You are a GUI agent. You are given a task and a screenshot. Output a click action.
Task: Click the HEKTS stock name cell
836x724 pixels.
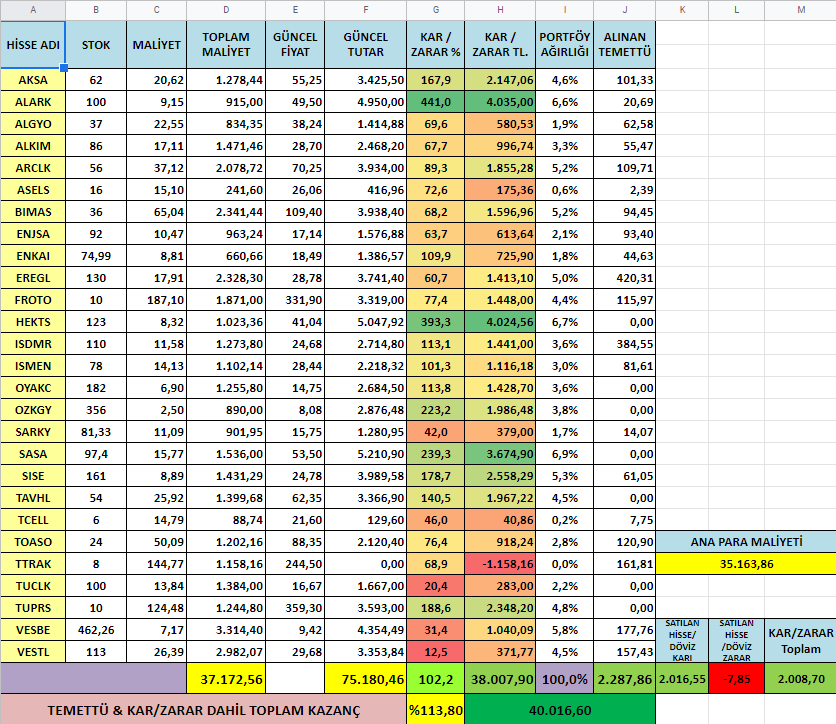tap(32, 322)
